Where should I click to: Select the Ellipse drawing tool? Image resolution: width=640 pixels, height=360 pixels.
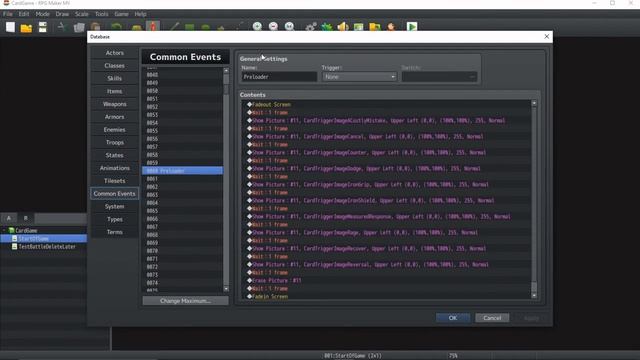pos(205,27)
